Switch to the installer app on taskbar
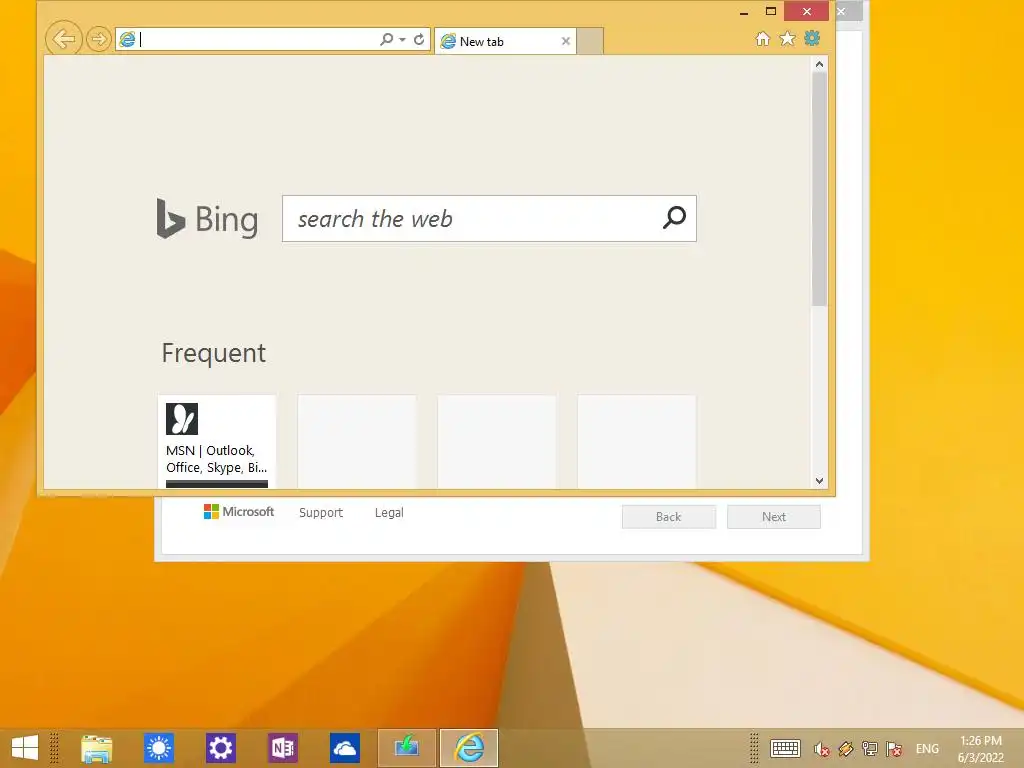This screenshot has width=1024, height=768. coord(406,748)
